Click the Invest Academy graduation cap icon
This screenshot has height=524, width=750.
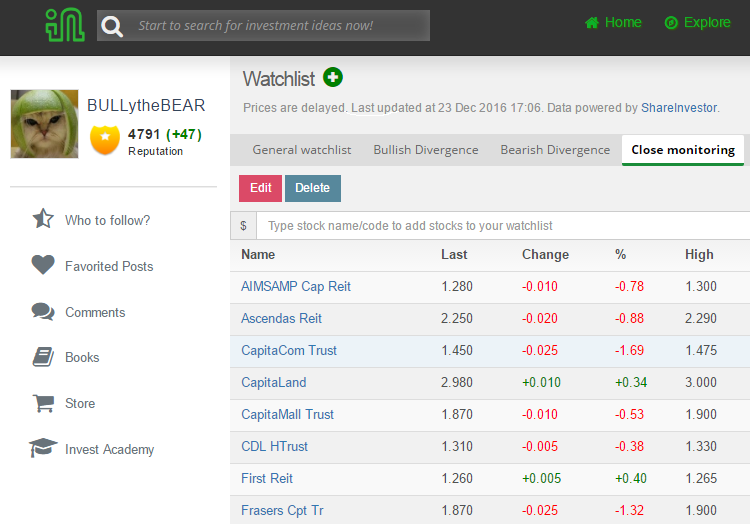click(x=43, y=448)
